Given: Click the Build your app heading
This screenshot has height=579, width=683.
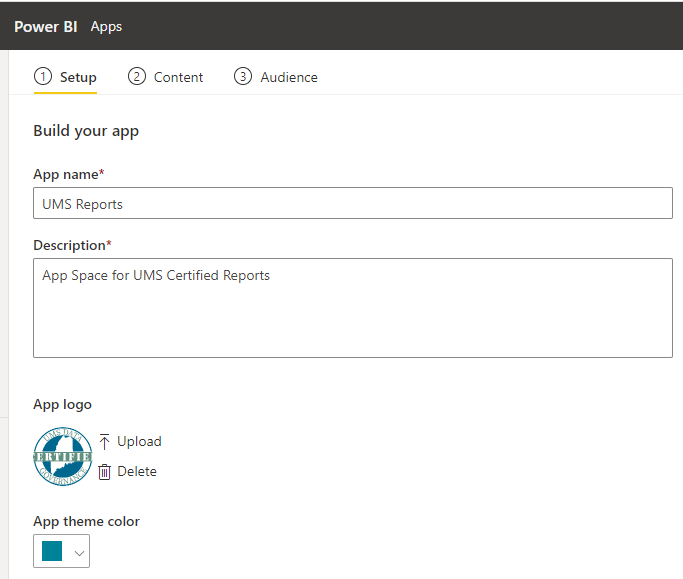Looking at the screenshot, I should coord(86,131).
